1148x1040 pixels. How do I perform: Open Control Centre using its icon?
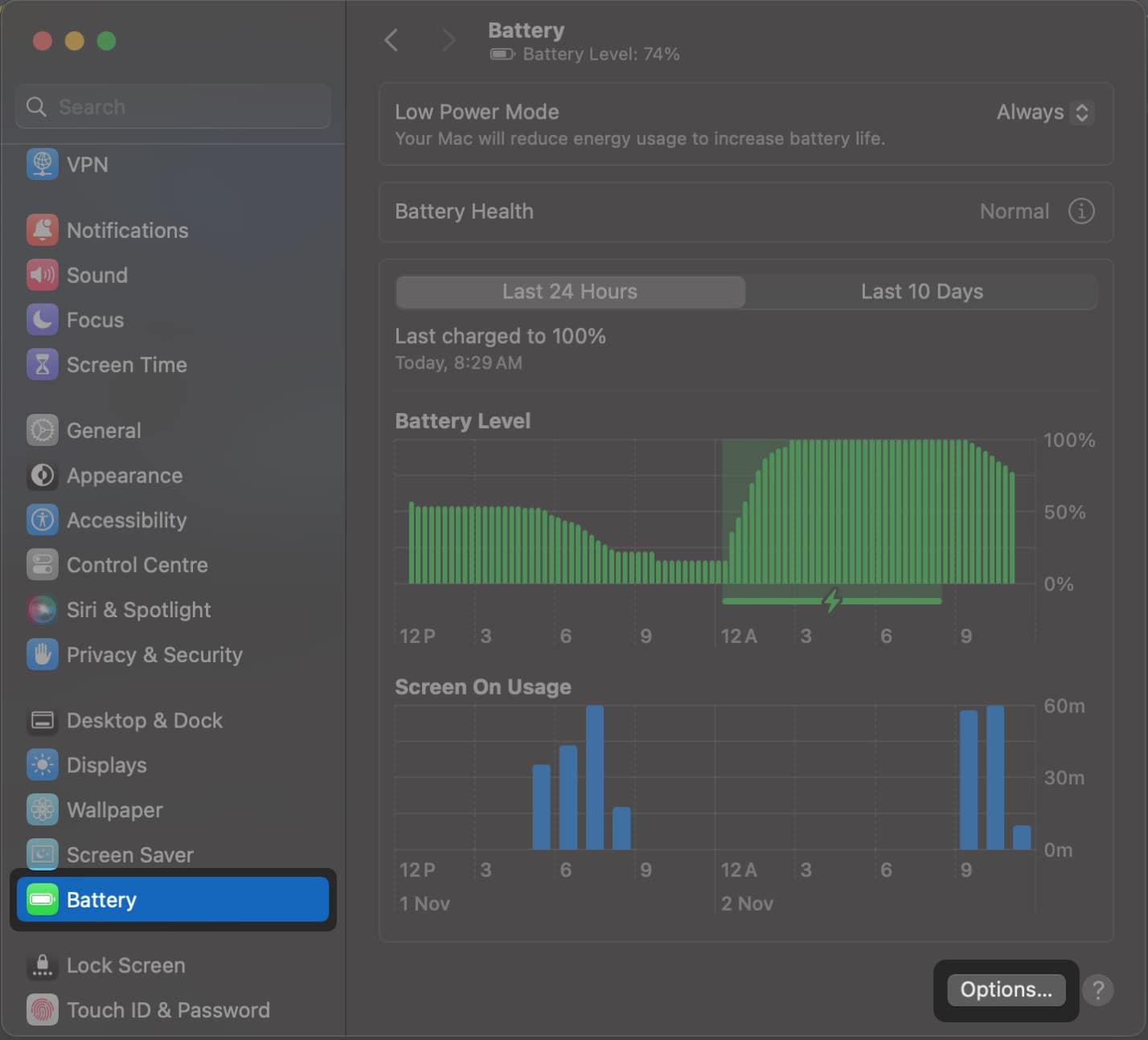pyautogui.click(x=43, y=565)
